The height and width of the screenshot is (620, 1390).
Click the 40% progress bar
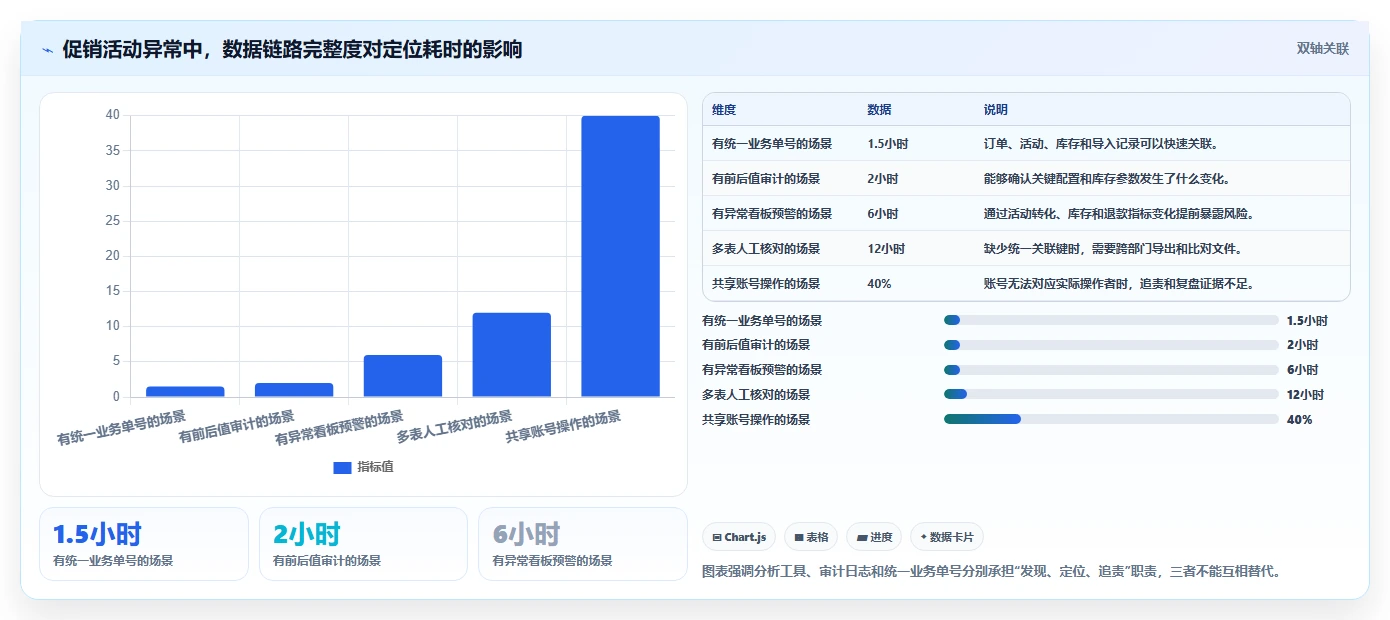pyautogui.click(x=1111, y=419)
